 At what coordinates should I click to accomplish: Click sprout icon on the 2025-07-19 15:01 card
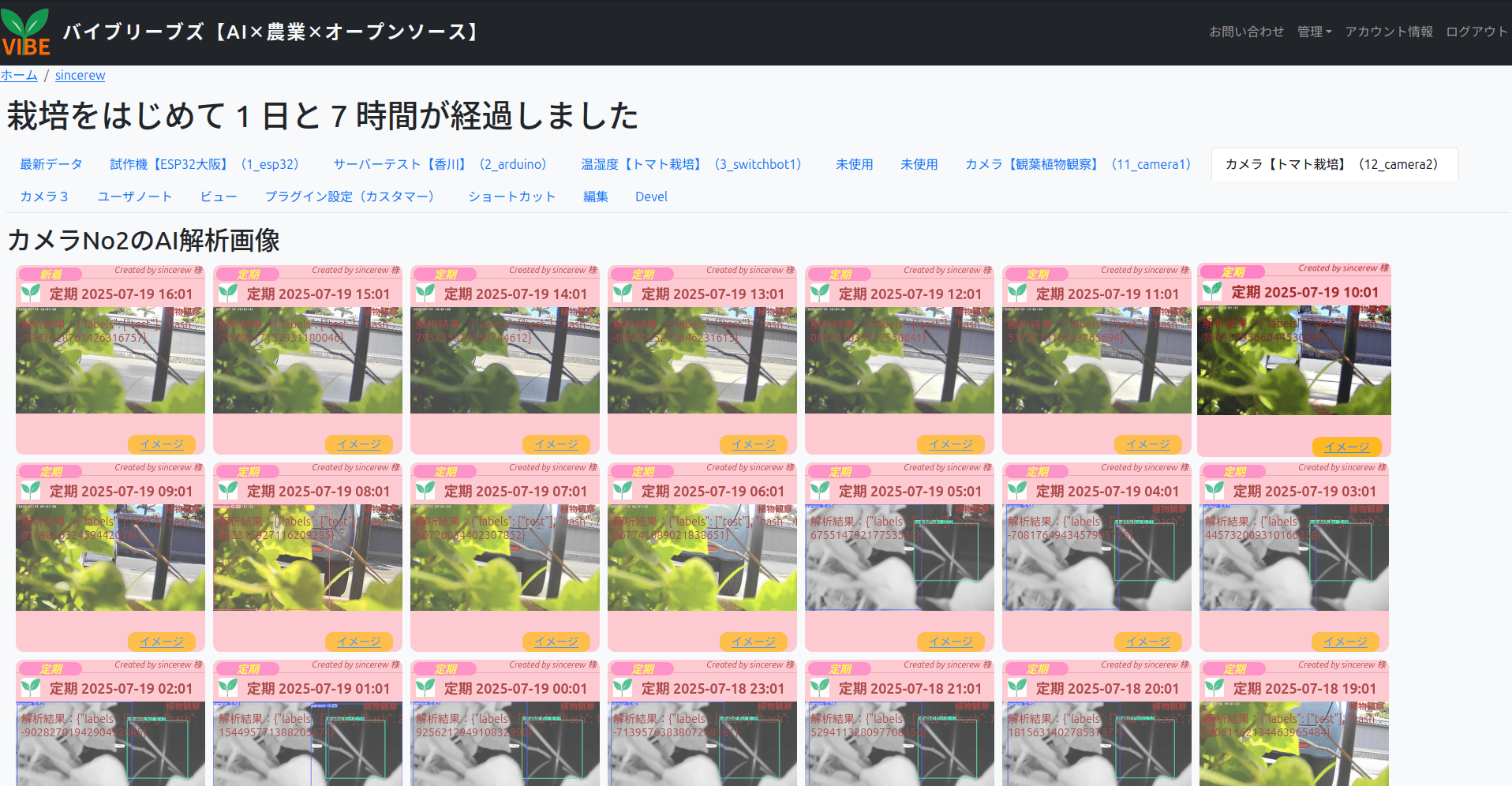(228, 294)
